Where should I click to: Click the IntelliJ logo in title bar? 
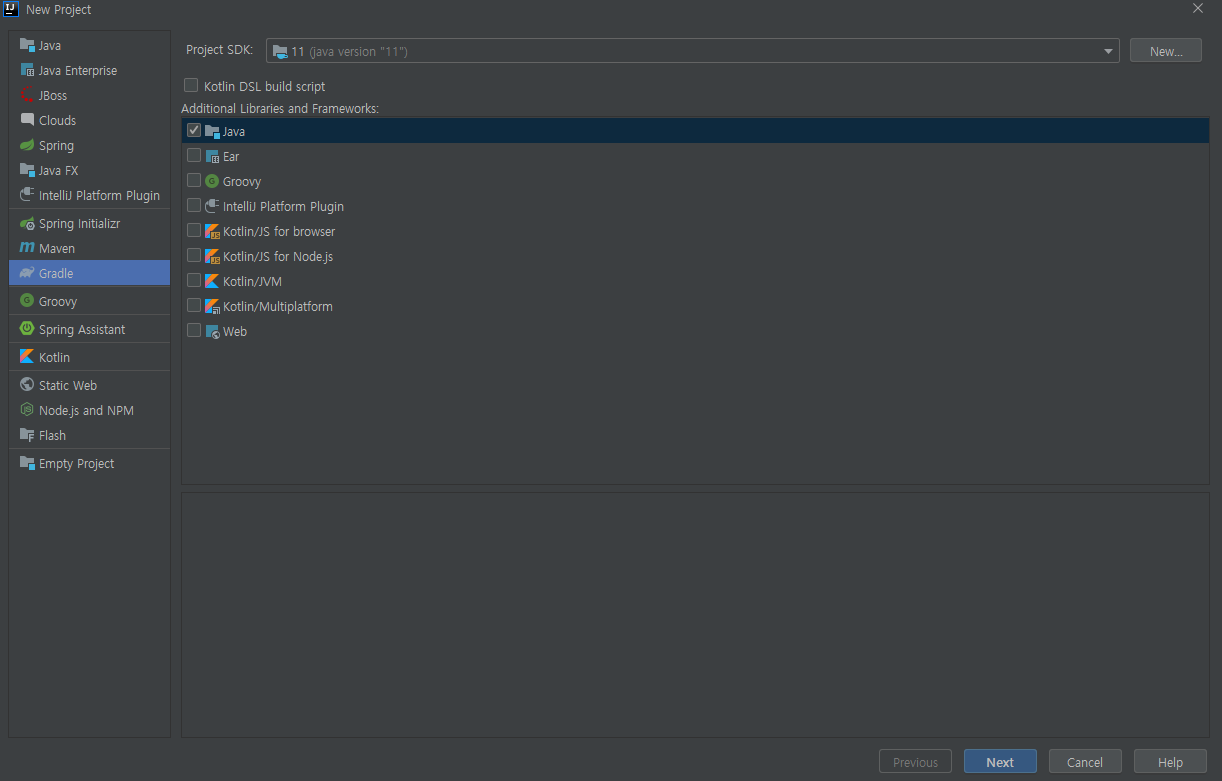click(x=11, y=9)
